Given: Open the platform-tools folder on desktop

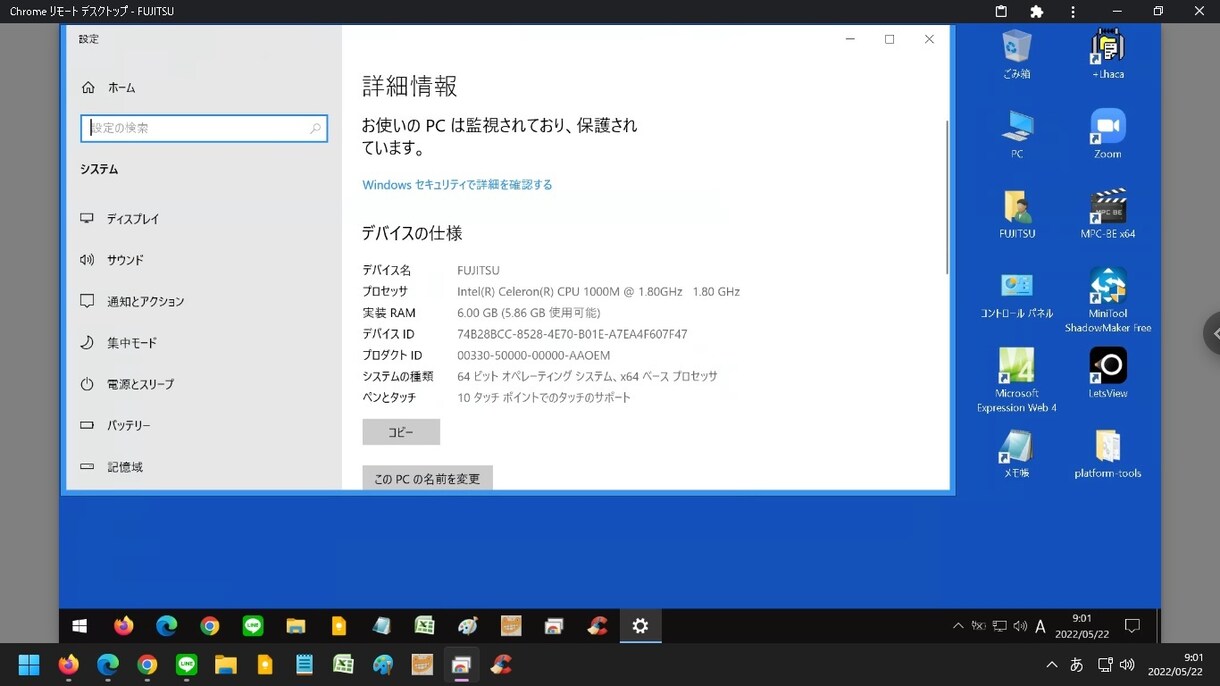Looking at the screenshot, I should coord(1108,454).
